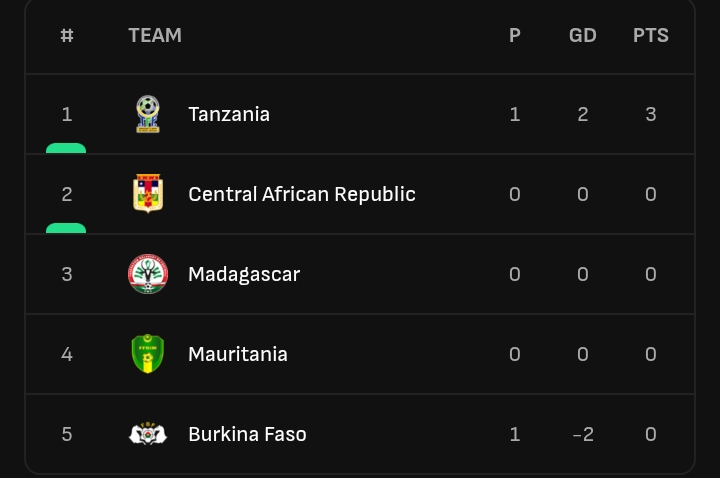The width and height of the screenshot is (720, 478).
Task: Click the Mauritania green shield crest
Action: tap(148, 354)
